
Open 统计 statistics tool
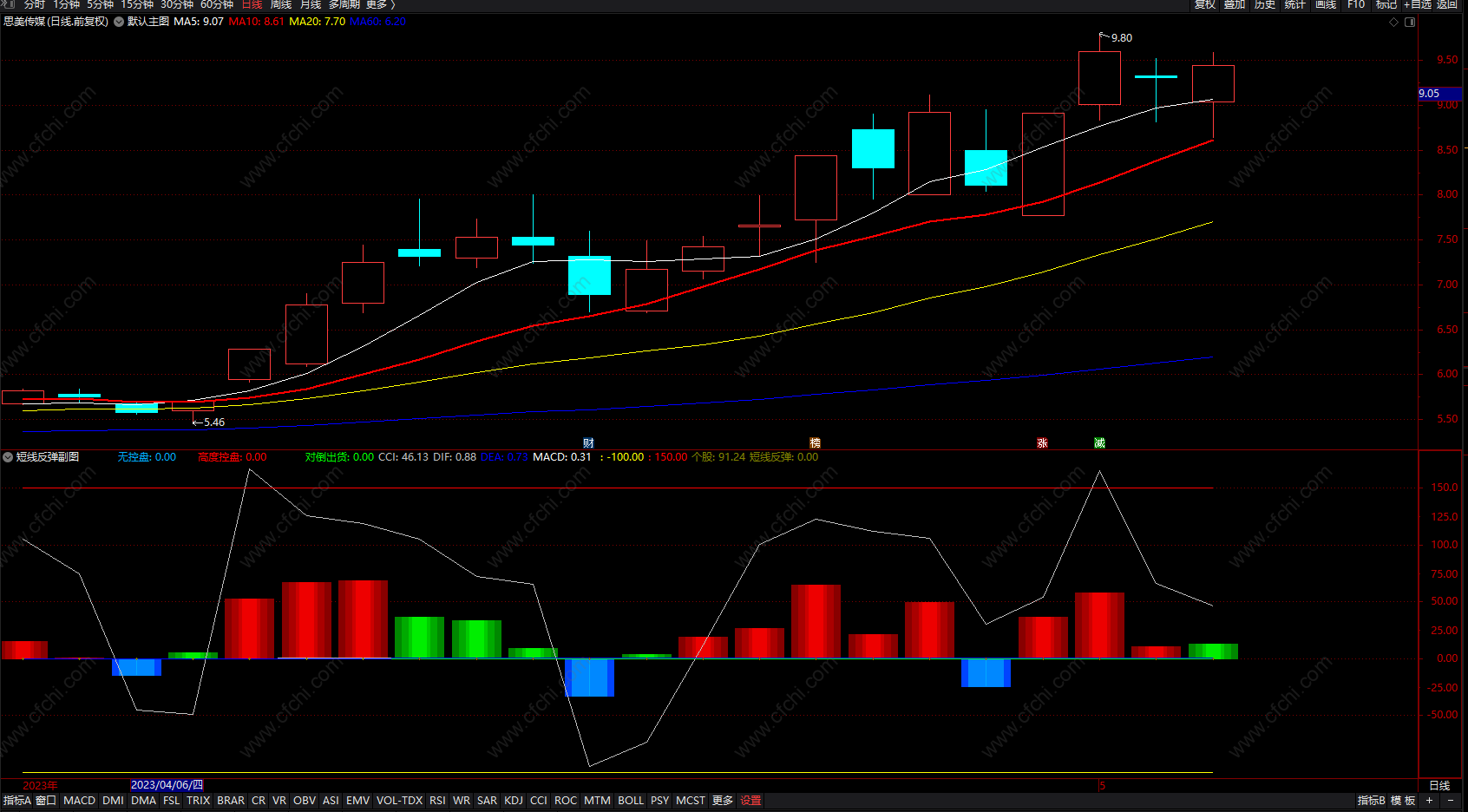click(1295, 4)
